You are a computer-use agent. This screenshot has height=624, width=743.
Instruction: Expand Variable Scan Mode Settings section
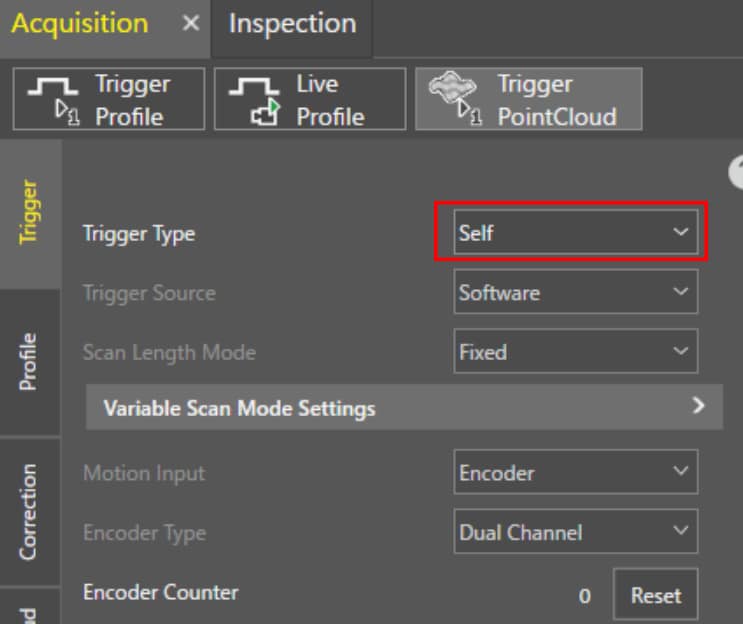404,407
